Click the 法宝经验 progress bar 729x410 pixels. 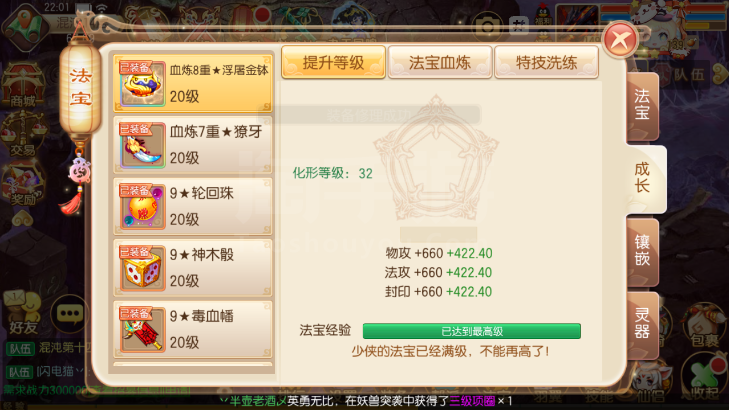(x=471, y=331)
